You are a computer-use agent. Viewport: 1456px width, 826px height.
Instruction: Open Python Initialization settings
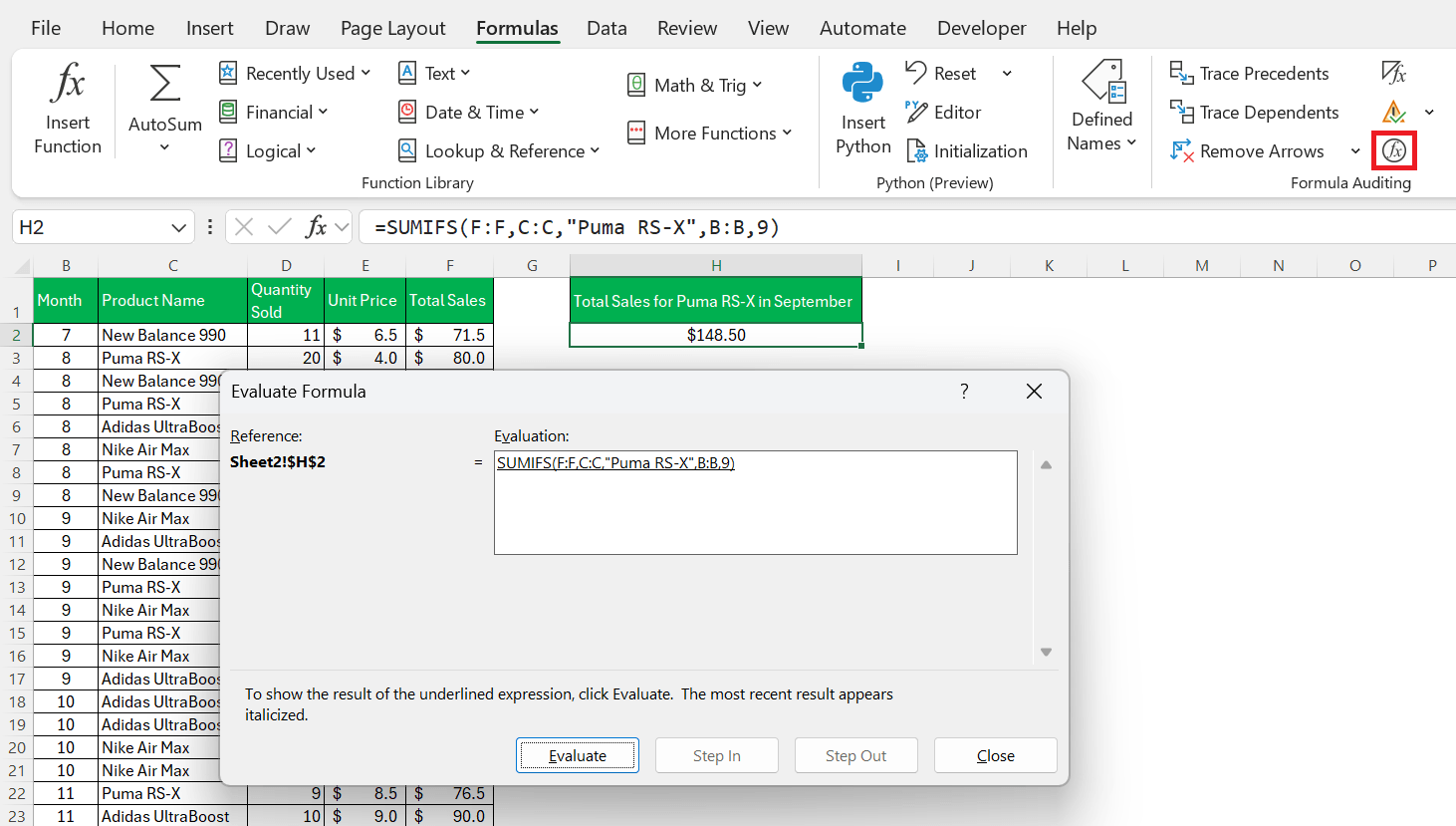[967, 150]
